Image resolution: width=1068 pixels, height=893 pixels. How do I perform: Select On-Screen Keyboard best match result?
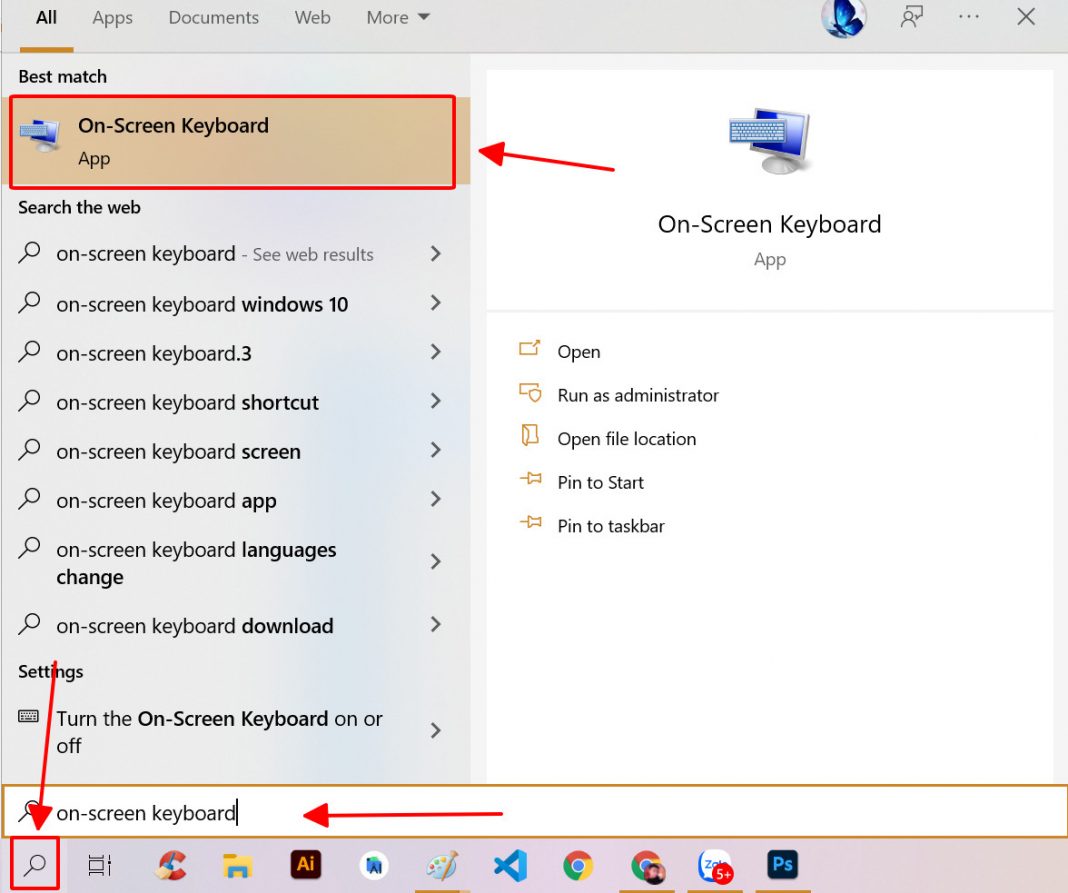232,141
